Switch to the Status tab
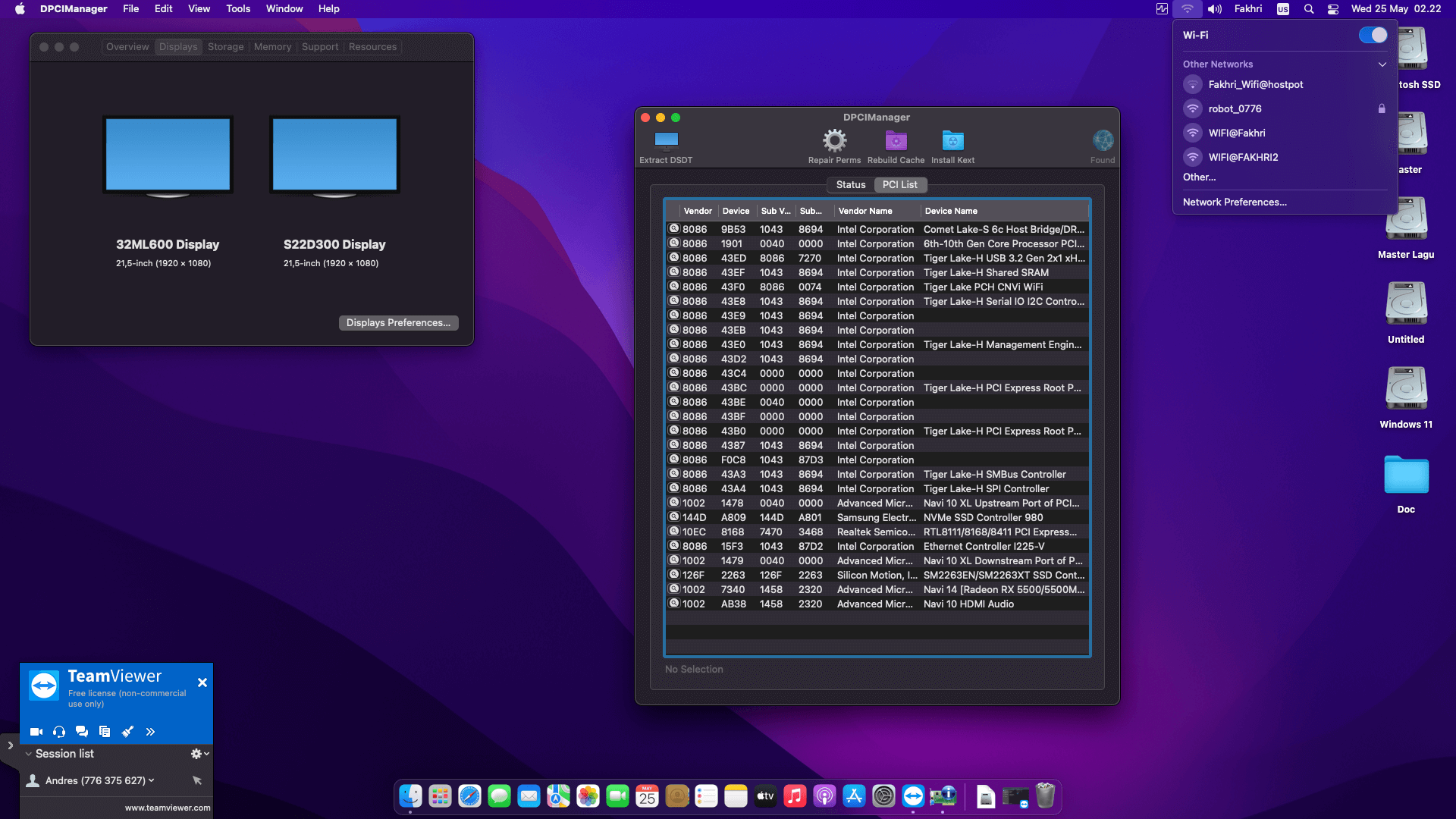The width and height of the screenshot is (1456, 819). [850, 184]
